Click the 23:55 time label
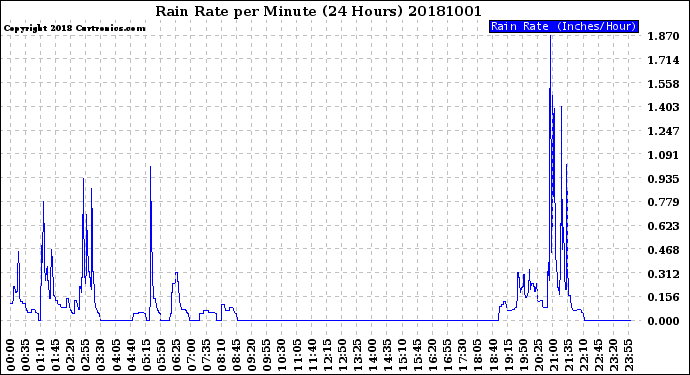The height and width of the screenshot is (375, 690). click(x=629, y=355)
